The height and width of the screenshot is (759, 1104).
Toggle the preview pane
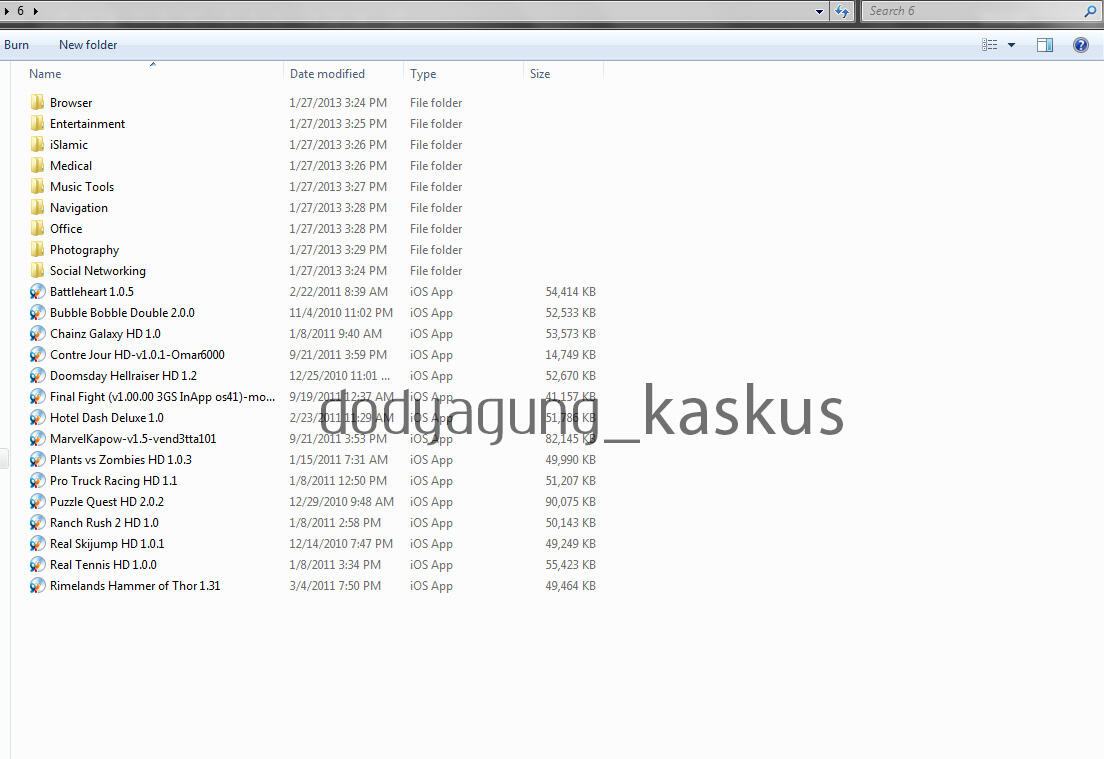click(x=1045, y=45)
